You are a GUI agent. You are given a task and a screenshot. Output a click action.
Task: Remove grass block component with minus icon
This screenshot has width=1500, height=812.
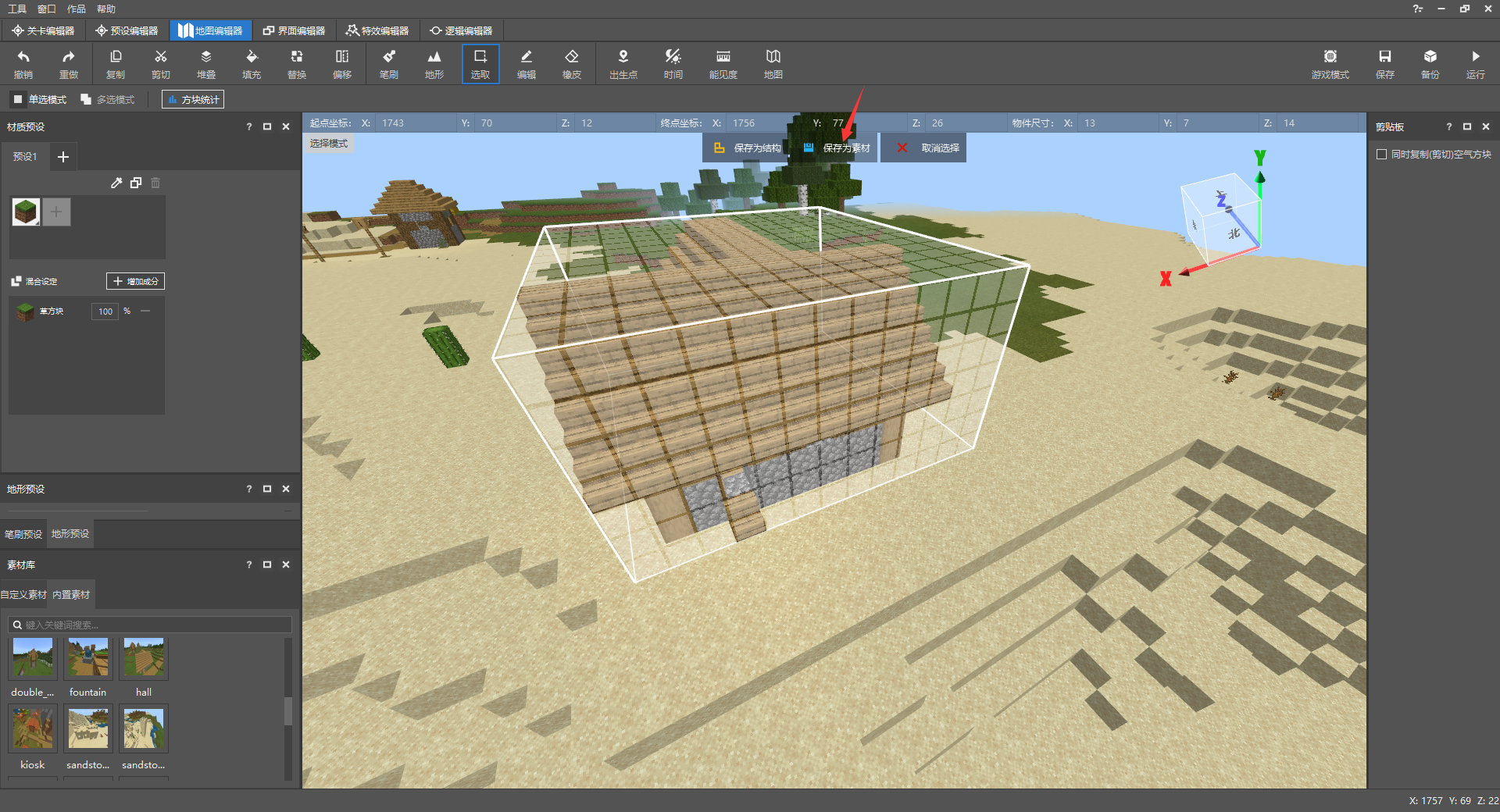point(145,311)
